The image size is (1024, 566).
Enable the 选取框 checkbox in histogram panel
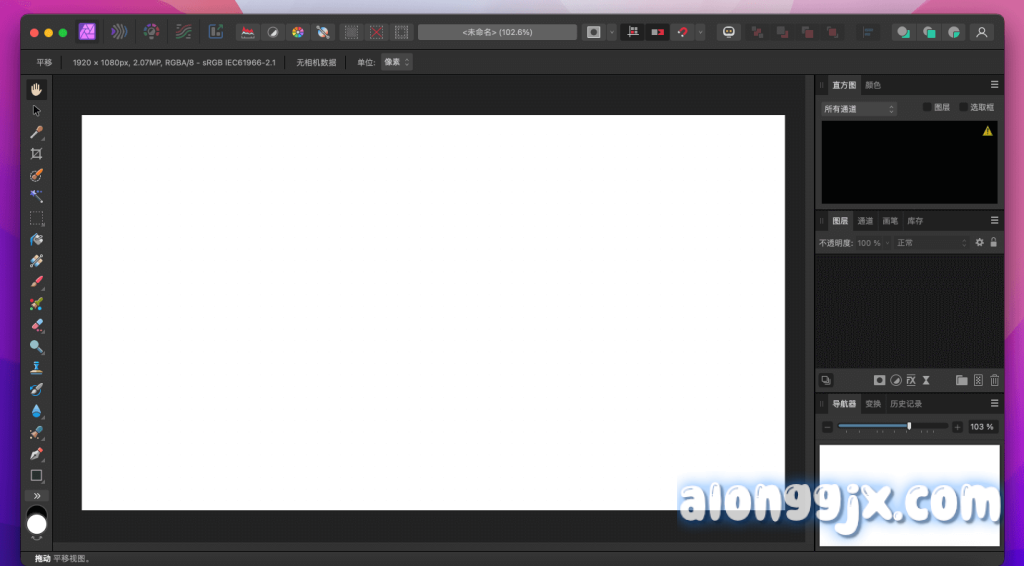click(964, 107)
